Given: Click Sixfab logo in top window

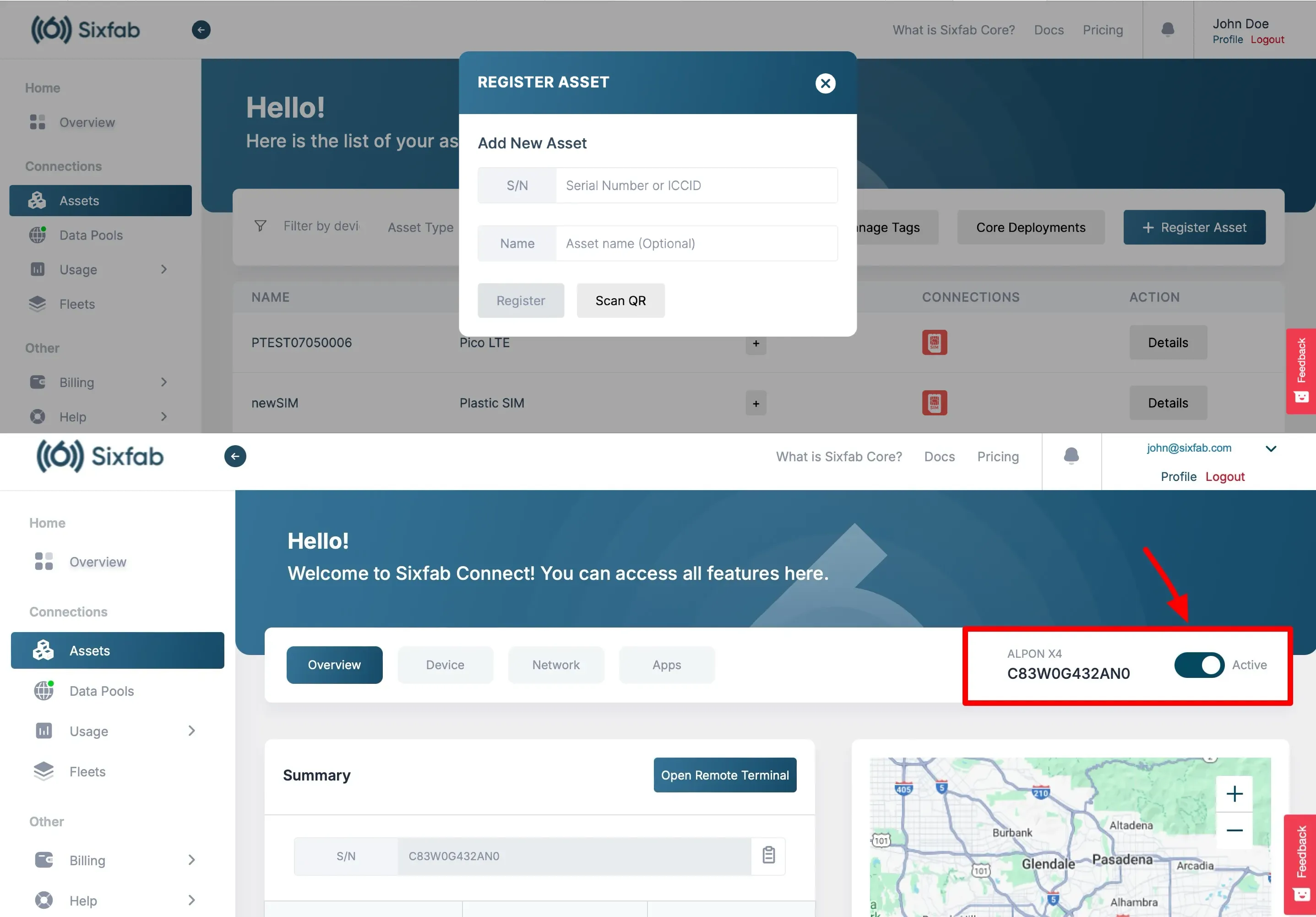Looking at the screenshot, I should [x=85, y=30].
